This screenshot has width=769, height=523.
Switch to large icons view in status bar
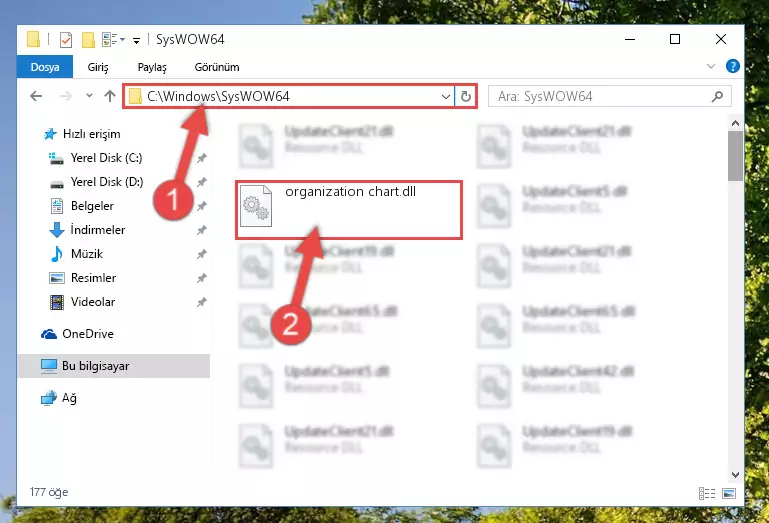tap(729, 493)
